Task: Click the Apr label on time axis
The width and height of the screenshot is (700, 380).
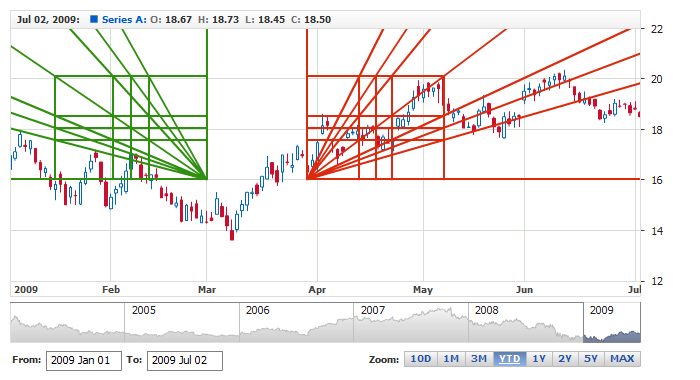Action: coord(317,290)
